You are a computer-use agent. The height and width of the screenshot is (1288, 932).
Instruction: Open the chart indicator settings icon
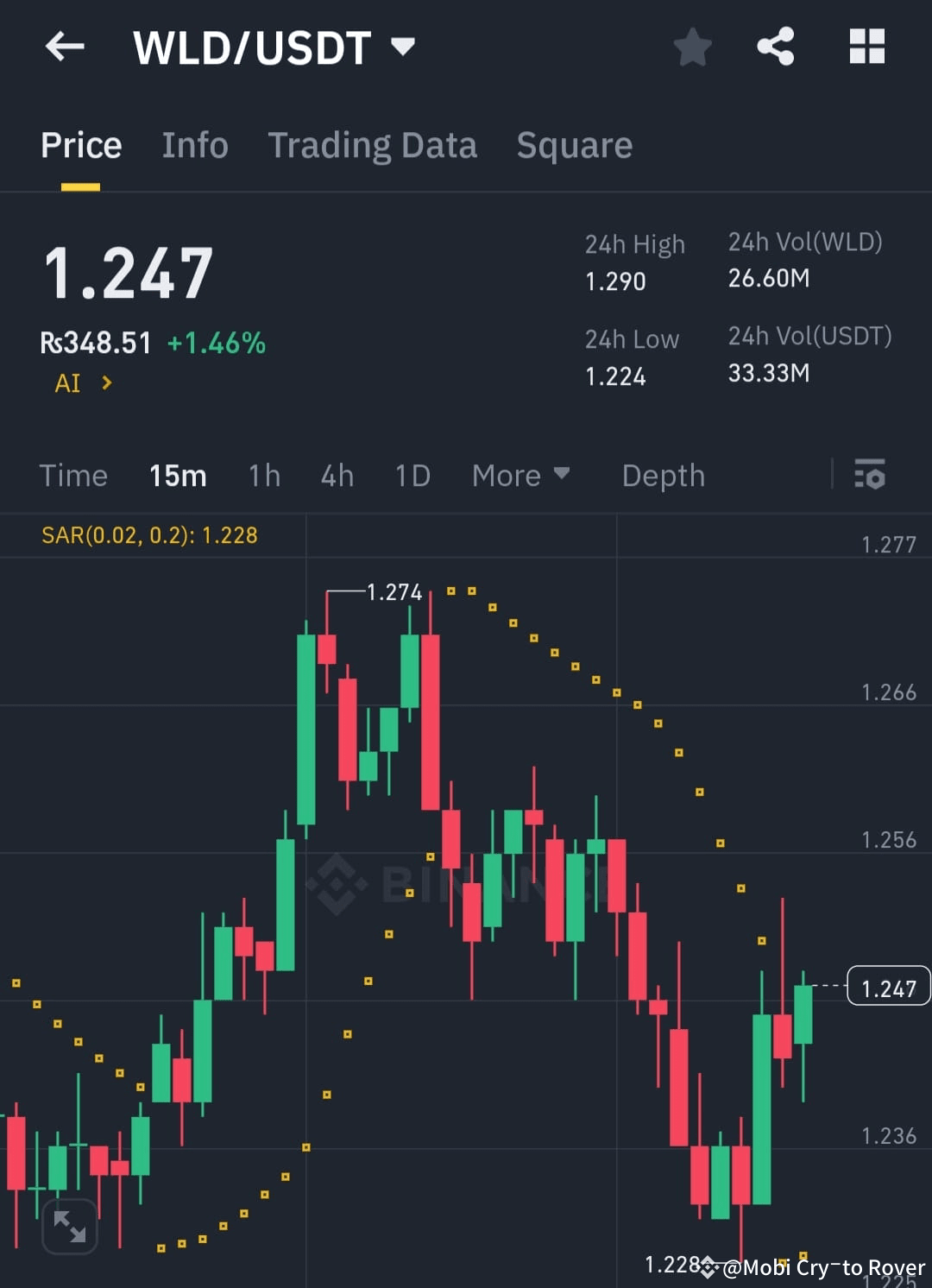tap(870, 476)
